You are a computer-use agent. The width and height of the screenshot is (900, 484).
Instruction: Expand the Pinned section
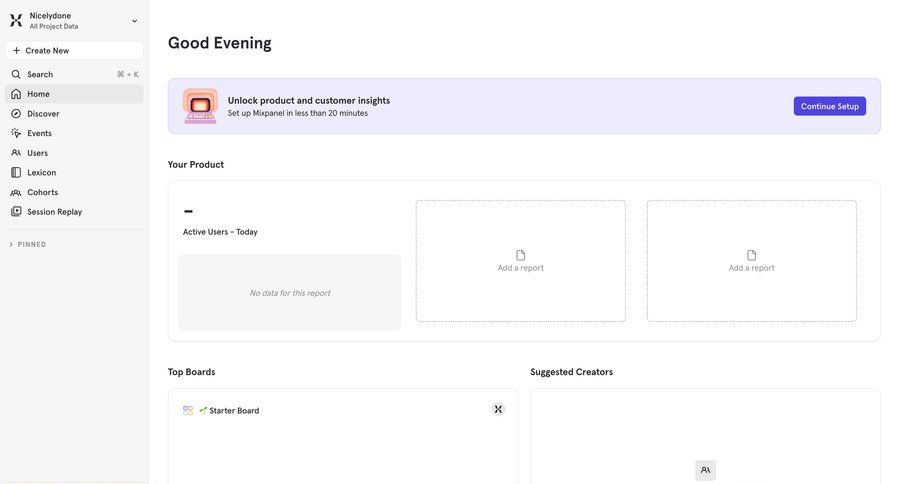tap(12, 244)
